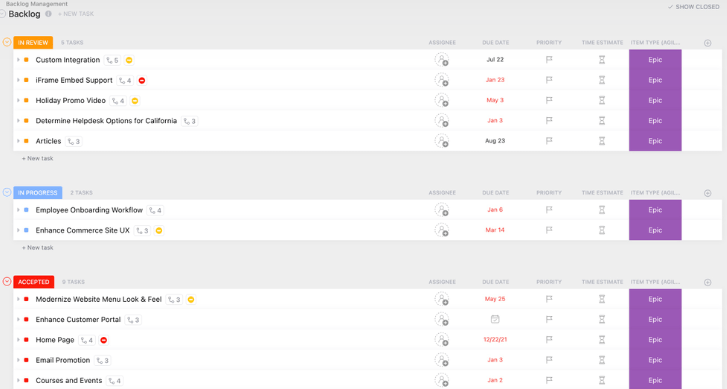Click + New Task beside Backlog title
727x389 pixels.
(76, 14)
